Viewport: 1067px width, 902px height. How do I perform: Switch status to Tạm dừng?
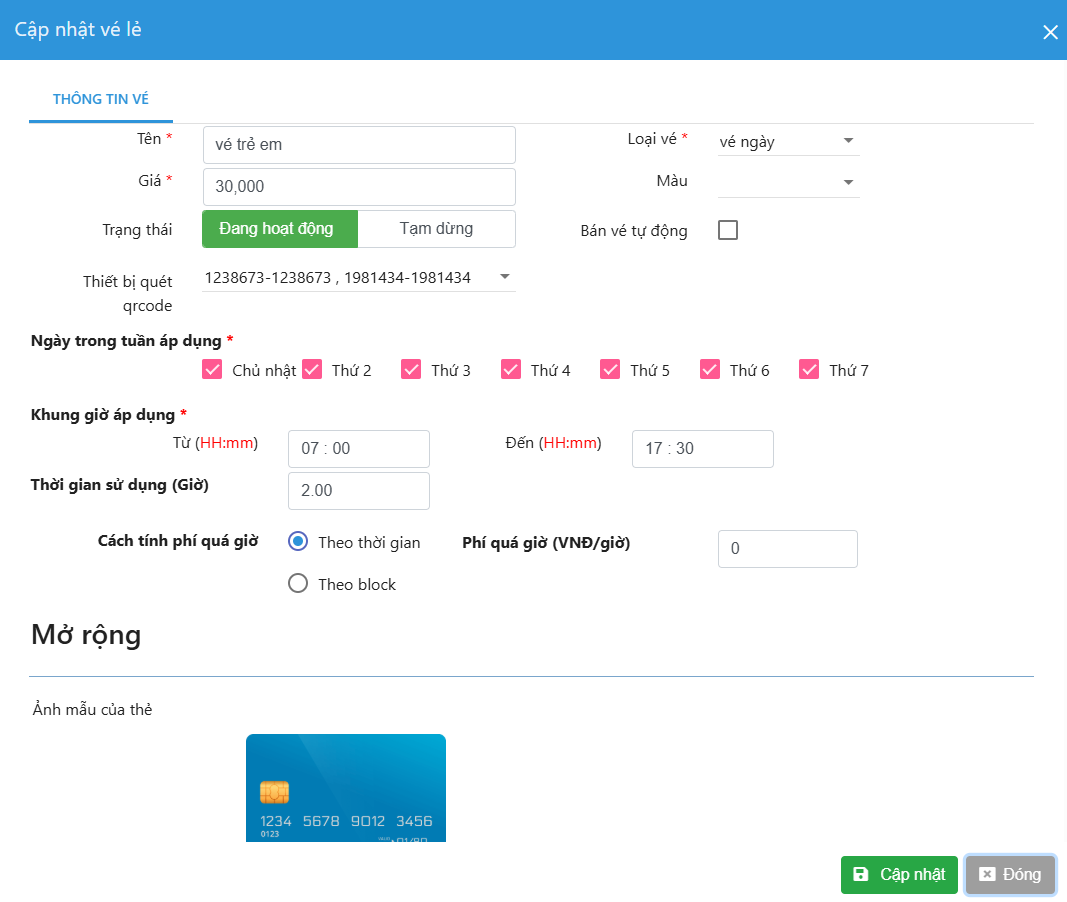436,229
